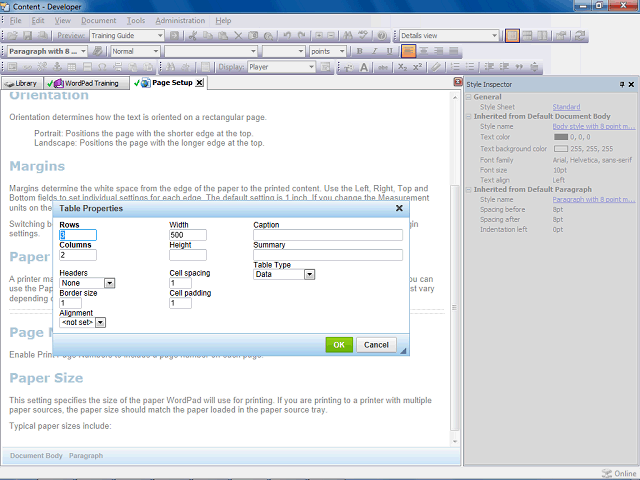This screenshot has width=640, height=480.
Task: Click the bulleted list icon
Action: [470, 67]
